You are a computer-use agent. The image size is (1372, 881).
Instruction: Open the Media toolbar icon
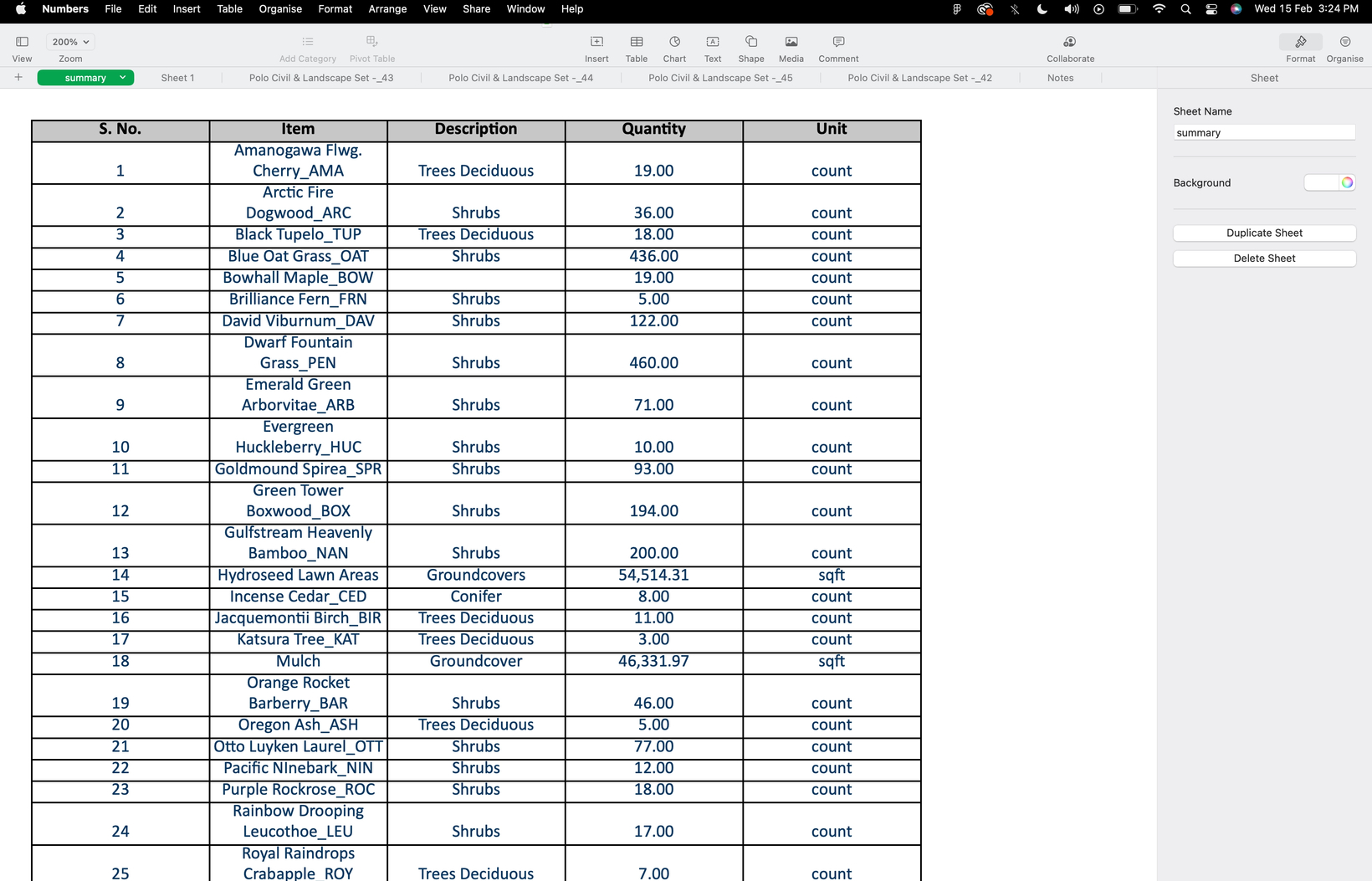791,42
